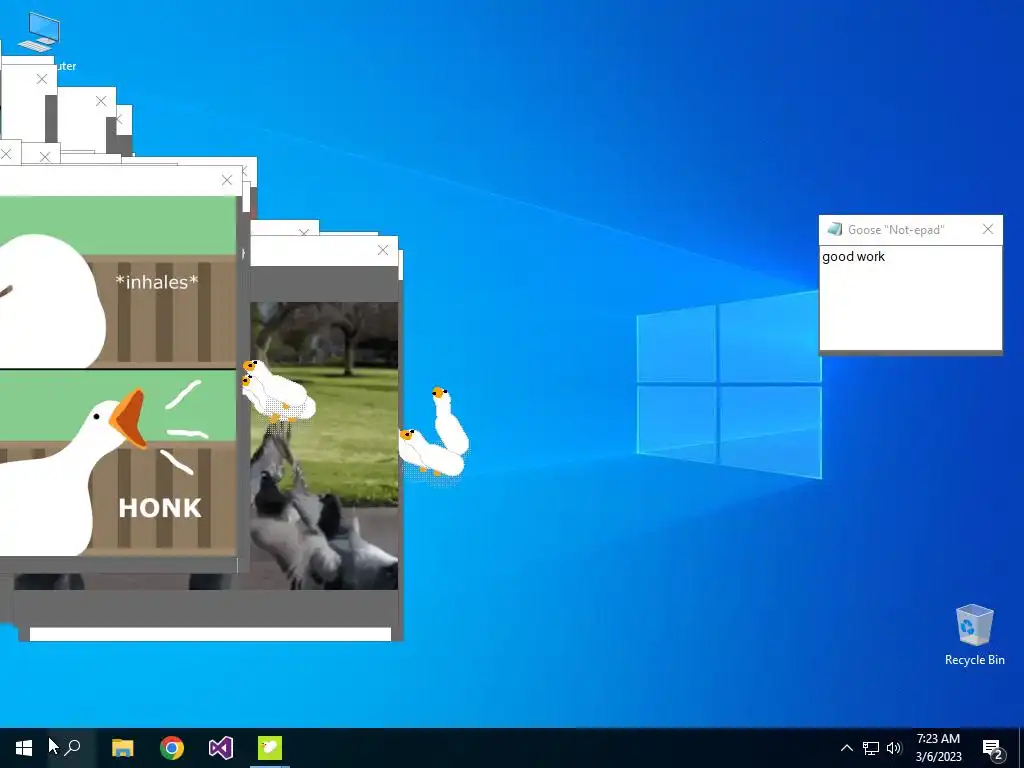Click the HONK goose meme image
The width and height of the screenshot is (1024, 768).
tap(118, 376)
